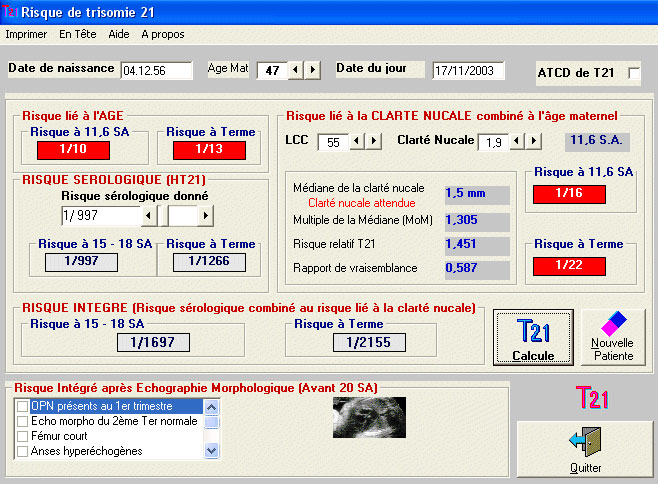Open the Imprimer menu
The image size is (658, 484).
[26, 33]
